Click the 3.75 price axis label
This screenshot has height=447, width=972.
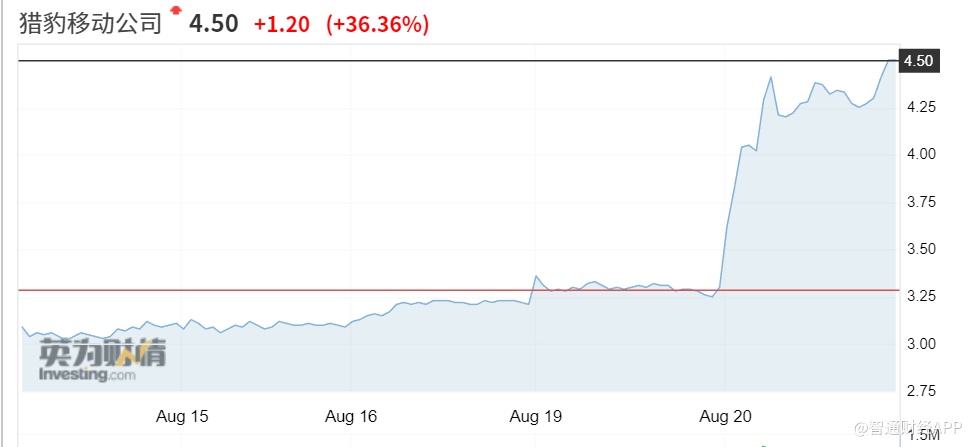(919, 201)
